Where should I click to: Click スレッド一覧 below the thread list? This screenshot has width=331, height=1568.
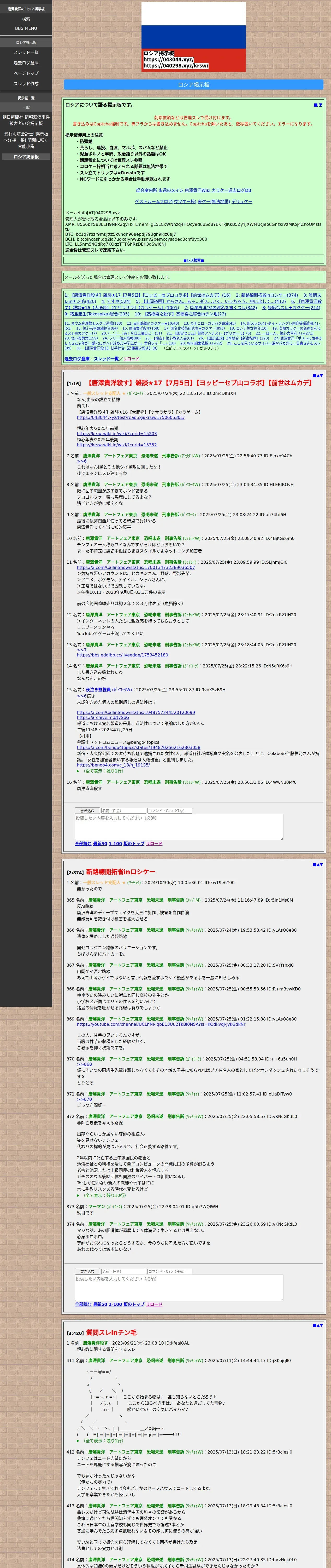107,359
